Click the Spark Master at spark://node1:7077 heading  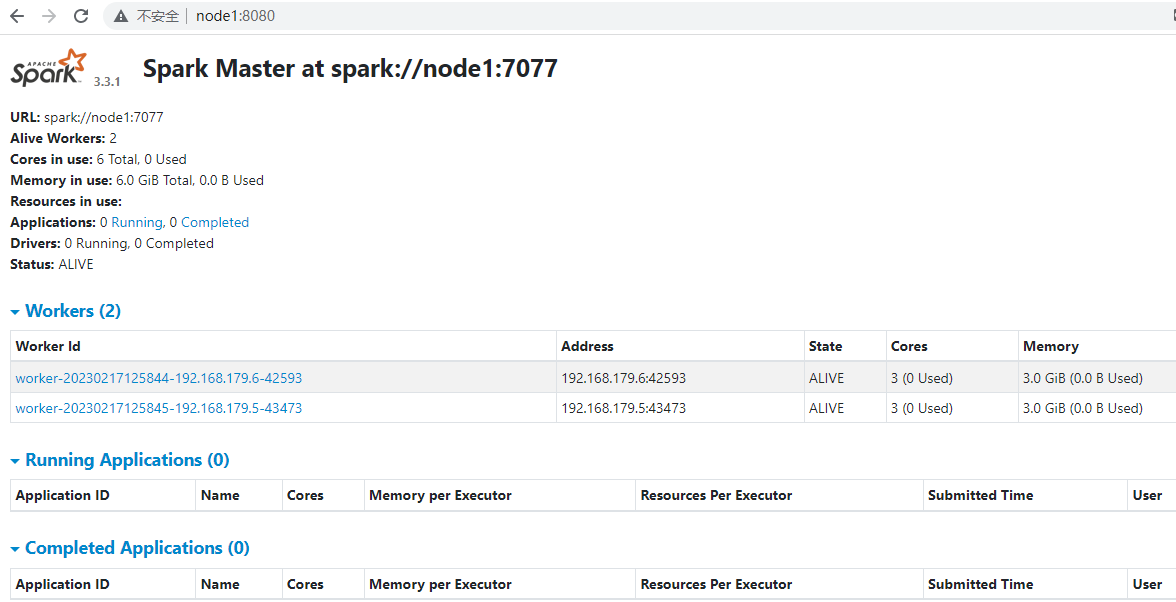pyautogui.click(x=350, y=69)
